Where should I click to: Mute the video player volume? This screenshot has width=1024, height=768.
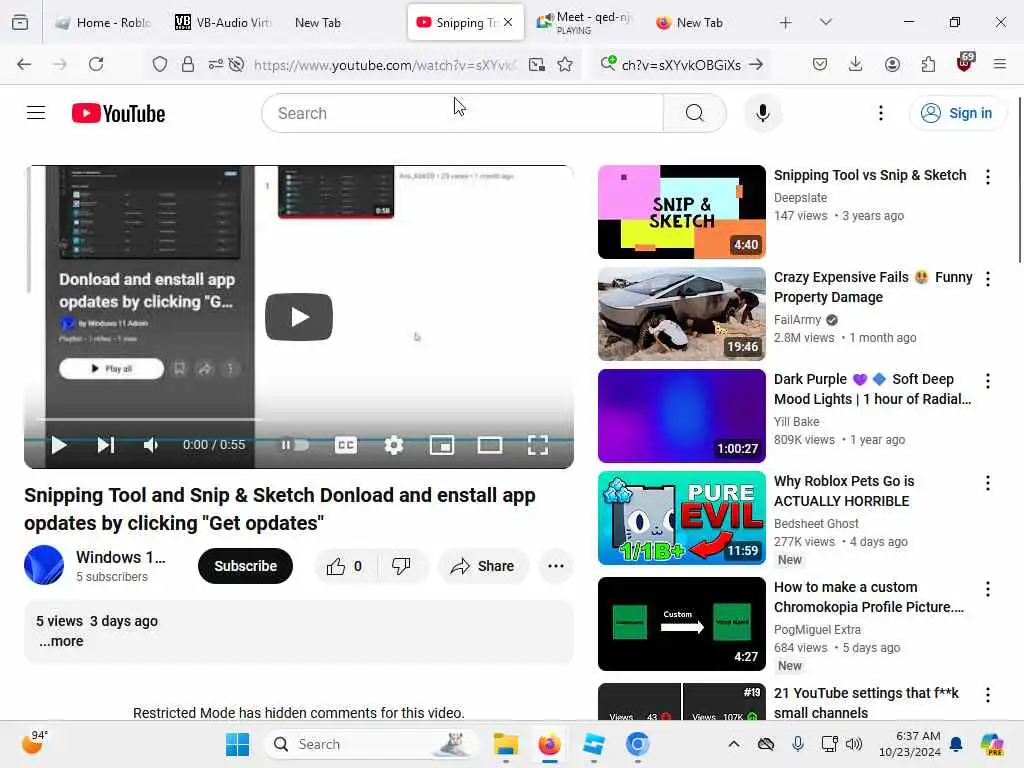click(151, 445)
